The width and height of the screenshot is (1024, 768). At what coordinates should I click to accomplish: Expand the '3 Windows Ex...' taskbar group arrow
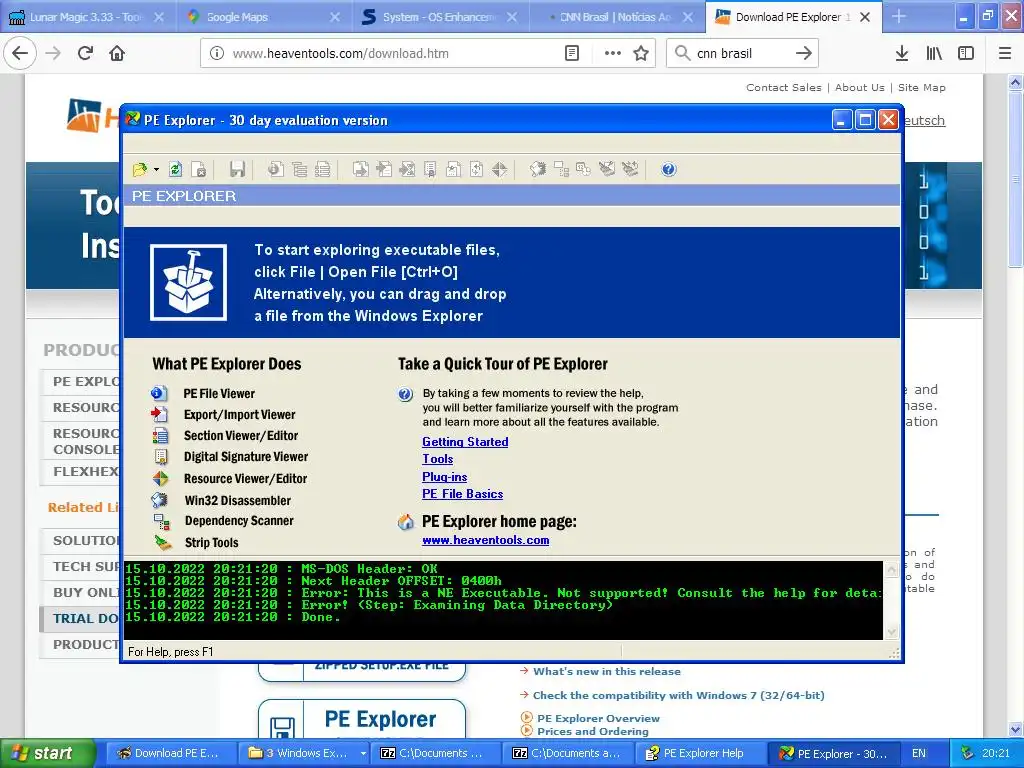pos(363,753)
